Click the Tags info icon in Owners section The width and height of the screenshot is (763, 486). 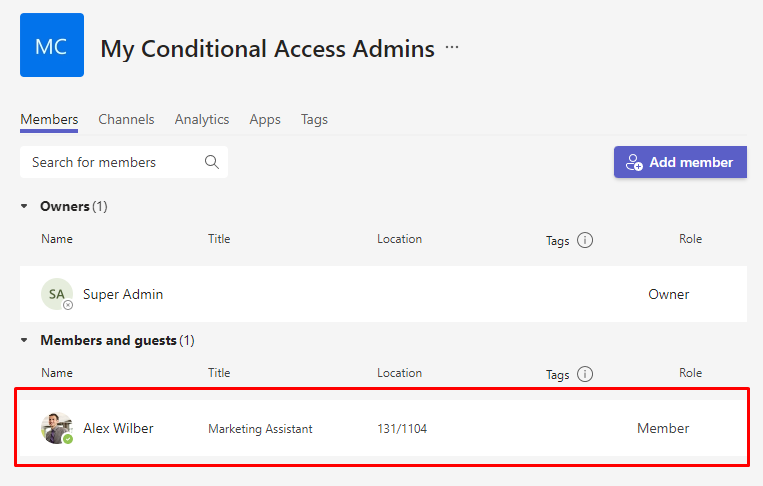585,240
